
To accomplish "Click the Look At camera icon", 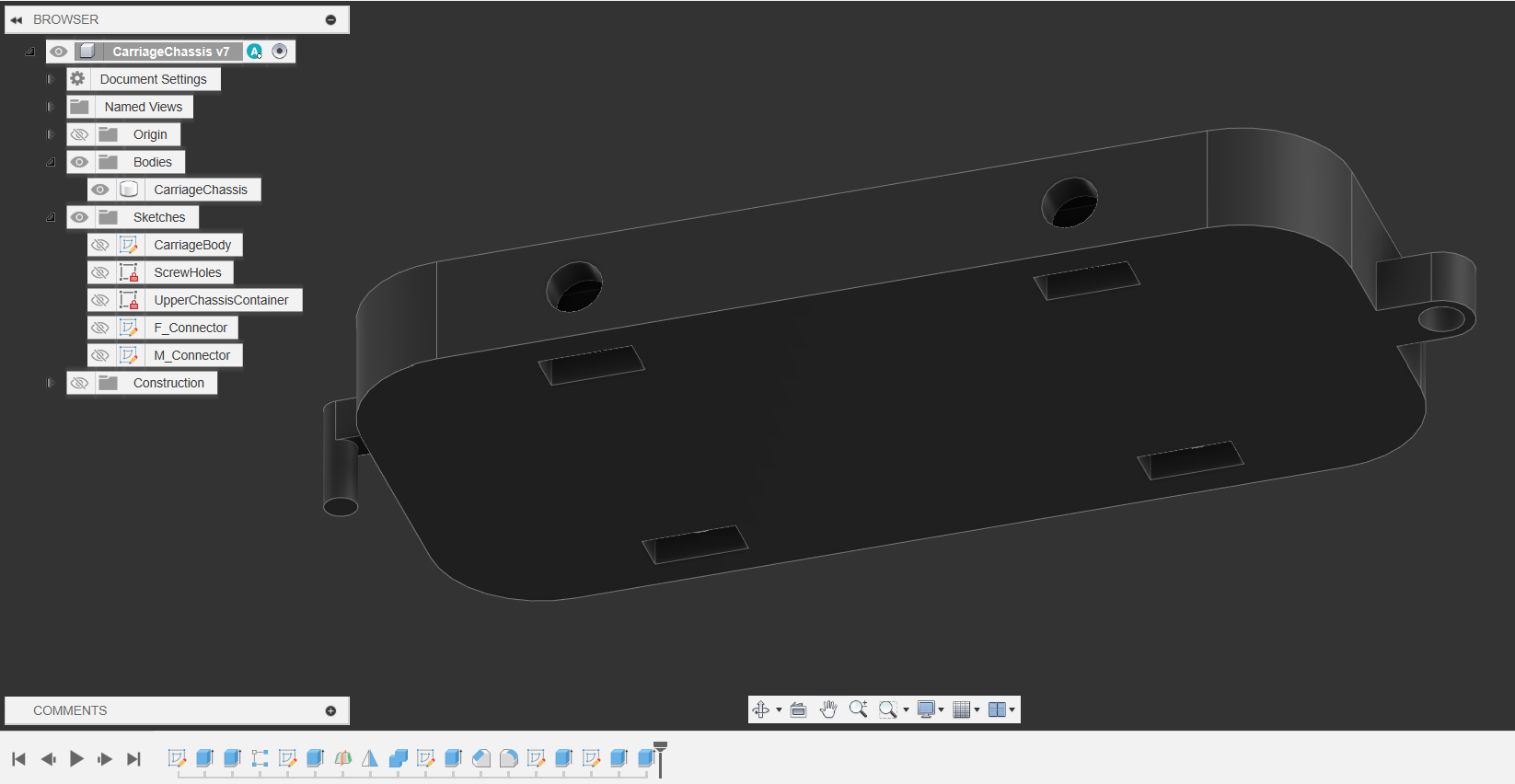I will pos(798,709).
